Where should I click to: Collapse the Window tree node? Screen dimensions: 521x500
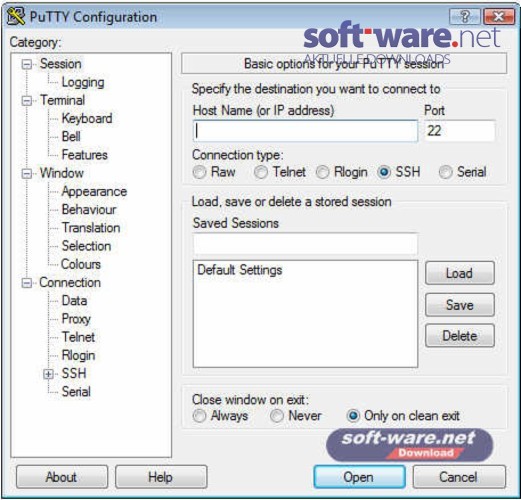click(x=27, y=174)
